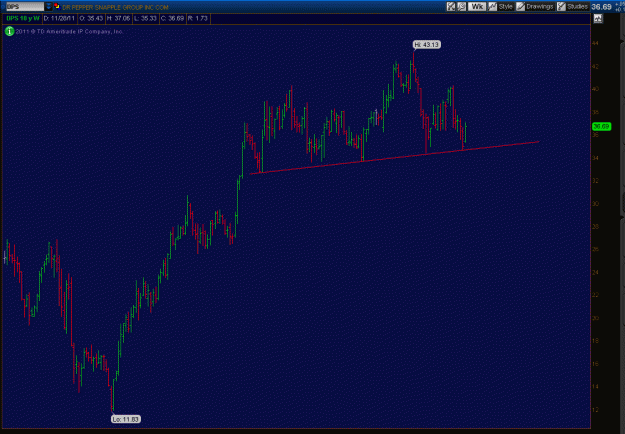Click the O: 35.43 open value
Image resolution: width=625 pixels, height=434 pixels.
[x=91, y=18]
